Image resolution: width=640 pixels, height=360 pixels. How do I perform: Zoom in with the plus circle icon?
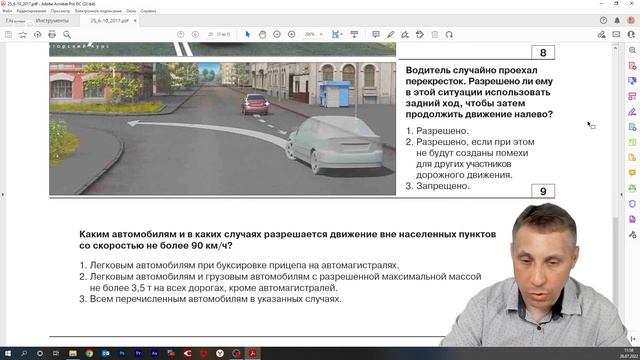click(291, 35)
